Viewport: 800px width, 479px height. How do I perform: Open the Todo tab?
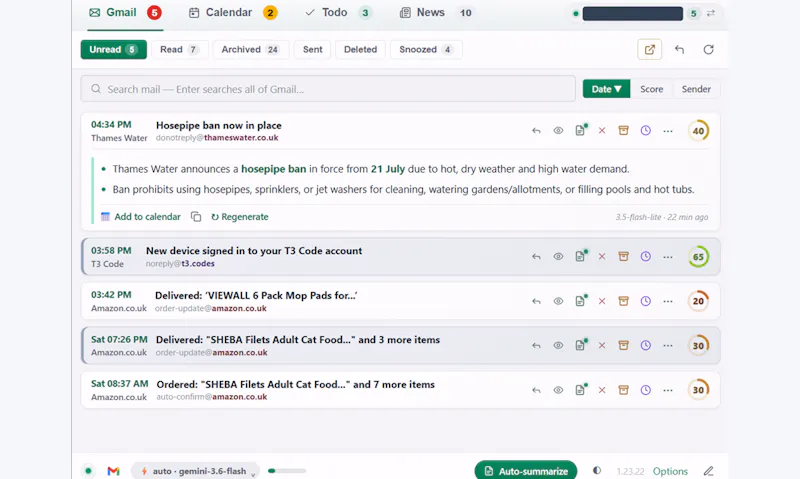click(x=338, y=13)
